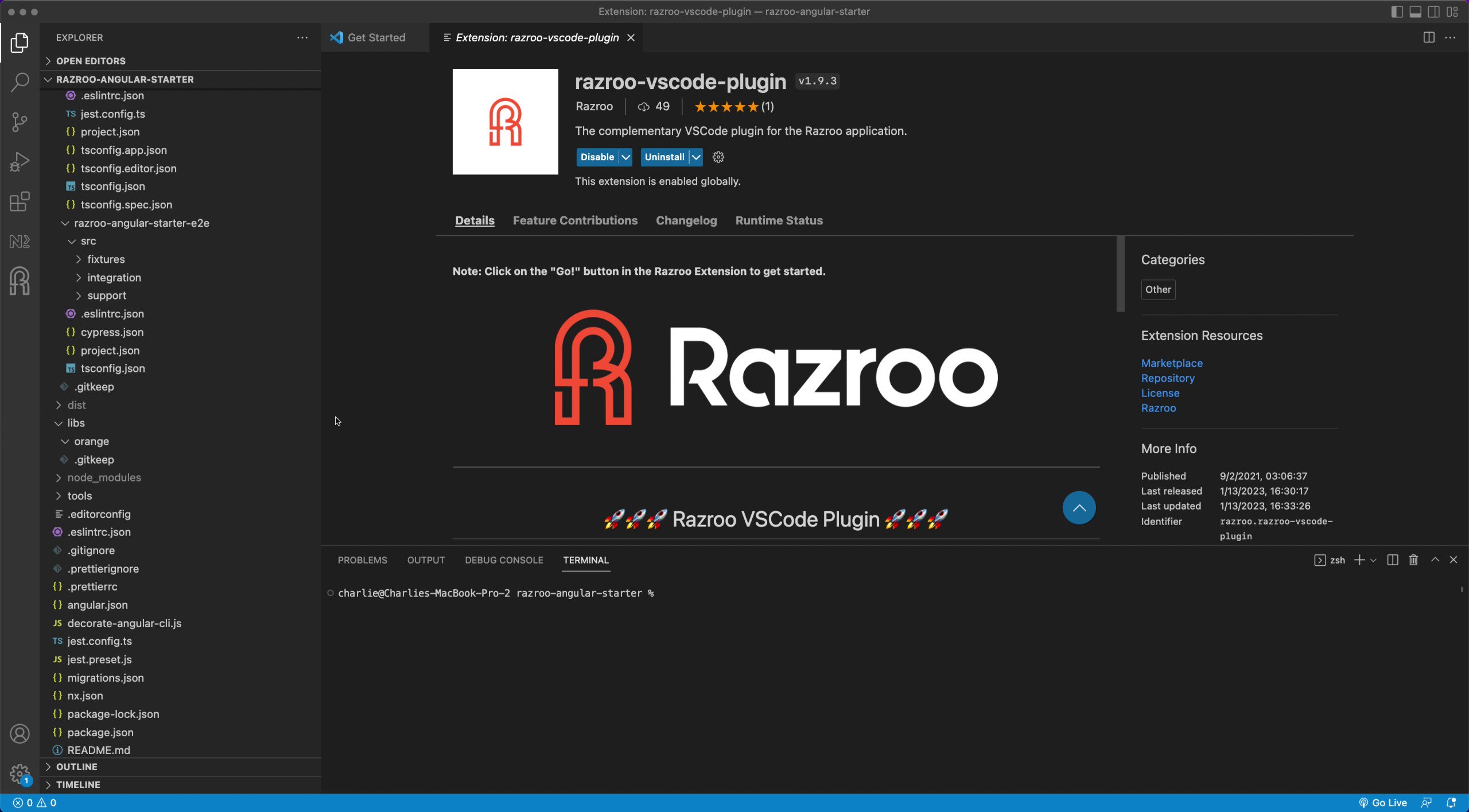Image resolution: width=1469 pixels, height=812 pixels.
Task: Click the scroll-to-top arrow button
Action: [1078, 507]
